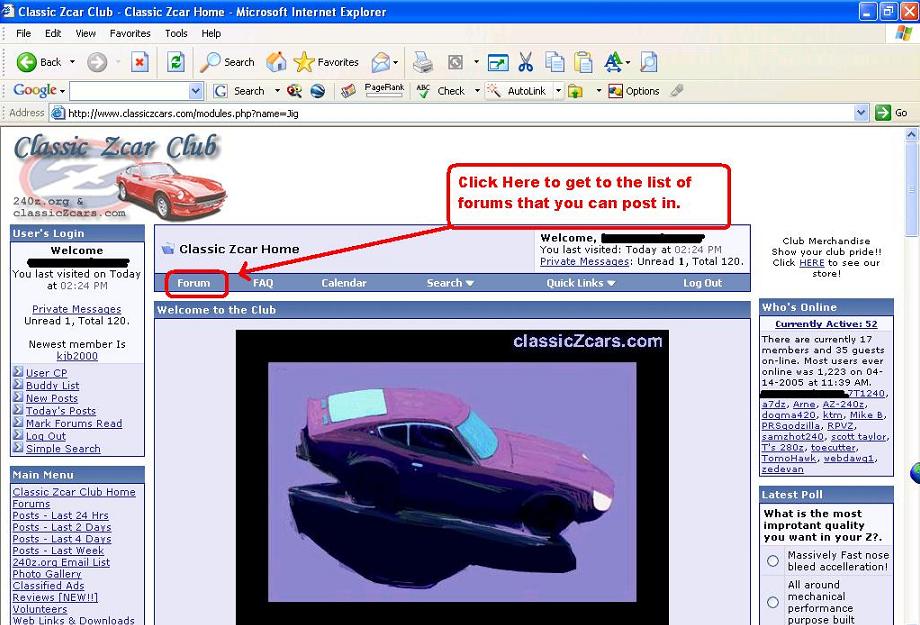Click Mark Forums Read link
920x625 pixels.
point(74,423)
